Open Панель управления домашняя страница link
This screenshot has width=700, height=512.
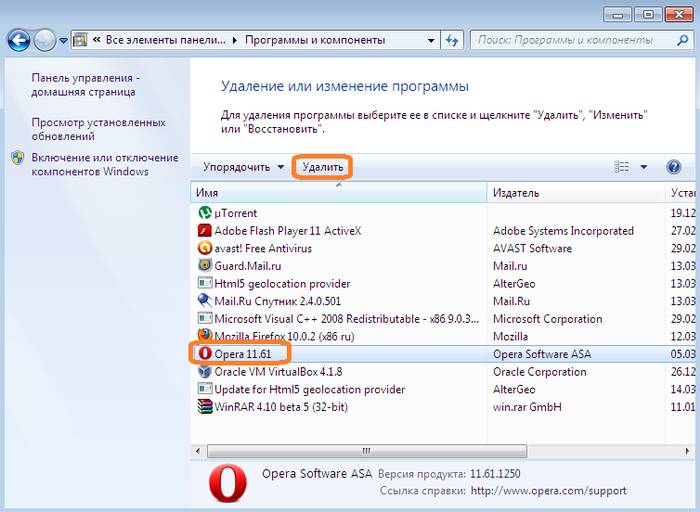pyautogui.click(x=83, y=84)
